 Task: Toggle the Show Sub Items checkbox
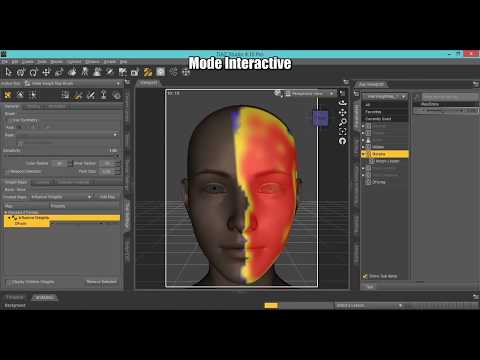click(x=365, y=276)
